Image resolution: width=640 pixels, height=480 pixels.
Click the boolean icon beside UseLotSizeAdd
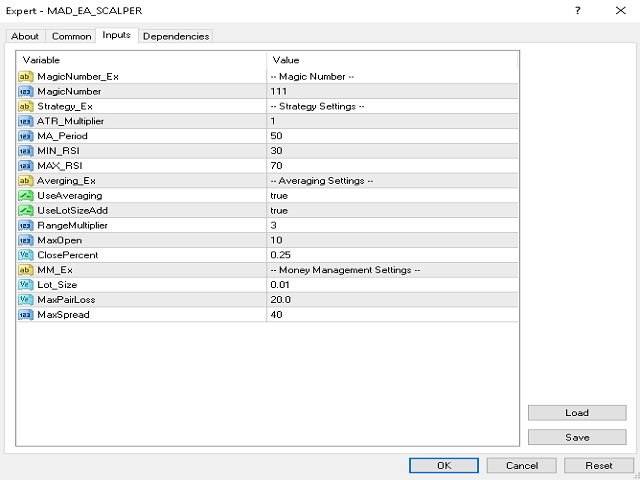click(26, 210)
